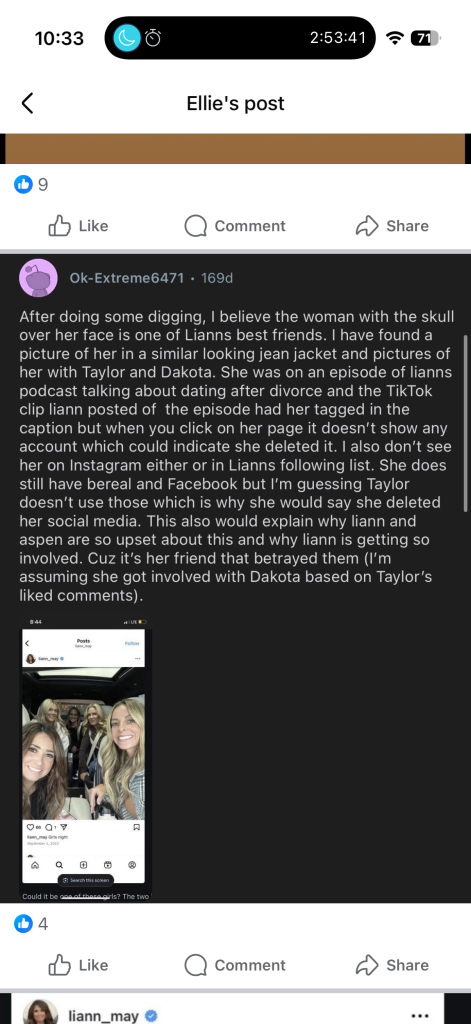The height and width of the screenshot is (1024, 471).
Task: Comment on the second post
Action: (x=235, y=965)
